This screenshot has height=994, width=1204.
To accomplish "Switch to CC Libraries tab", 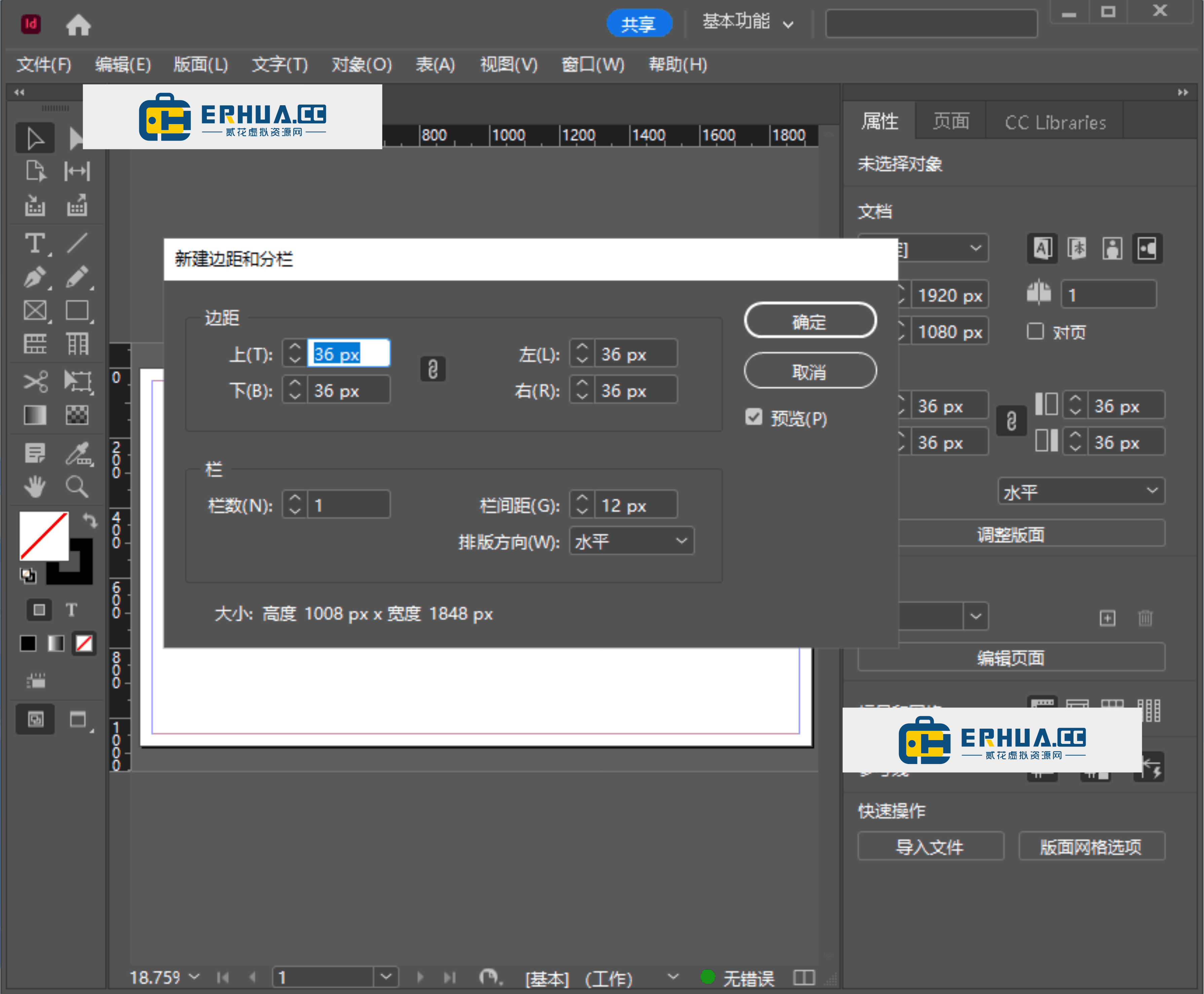I will pyautogui.click(x=1055, y=122).
